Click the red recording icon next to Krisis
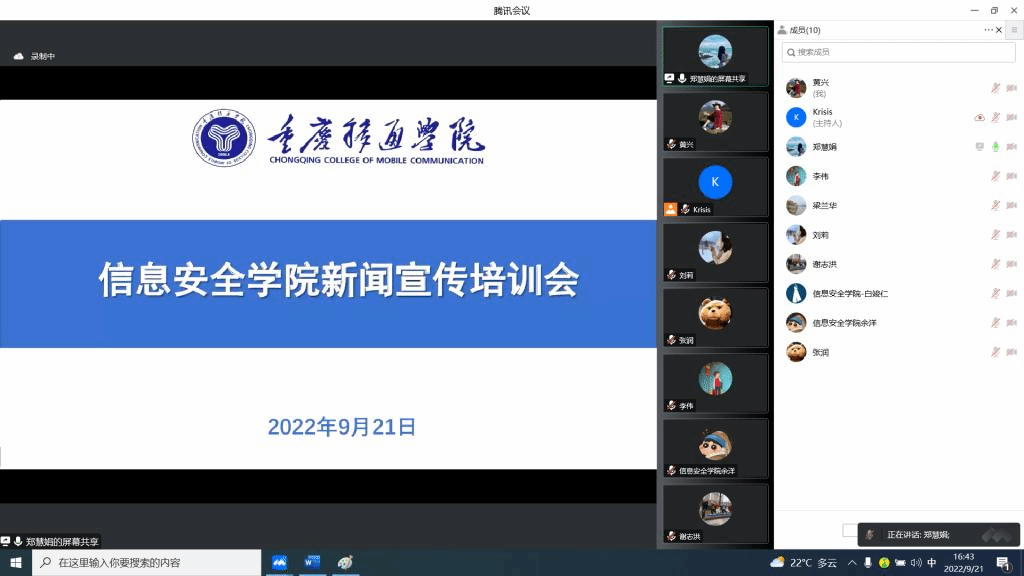Screen dimensions: 1024x576 coord(980,118)
